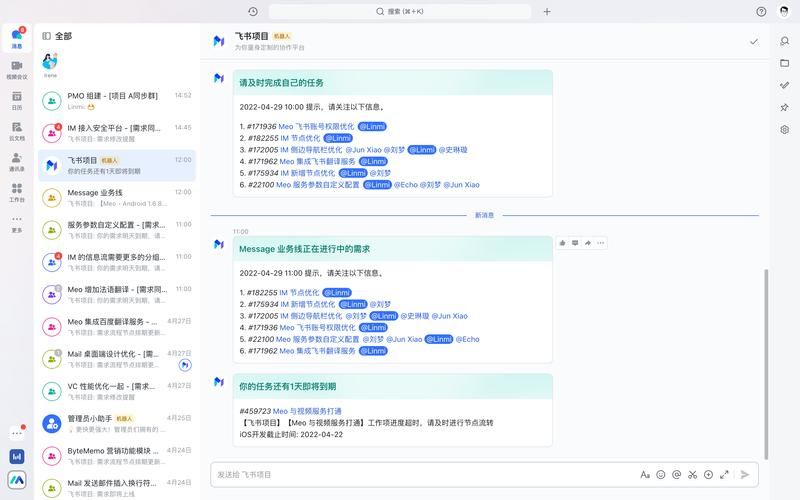The width and height of the screenshot is (800, 500).
Task: Open chat Mail 桌面端设计优化
Action: (x=117, y=359)
